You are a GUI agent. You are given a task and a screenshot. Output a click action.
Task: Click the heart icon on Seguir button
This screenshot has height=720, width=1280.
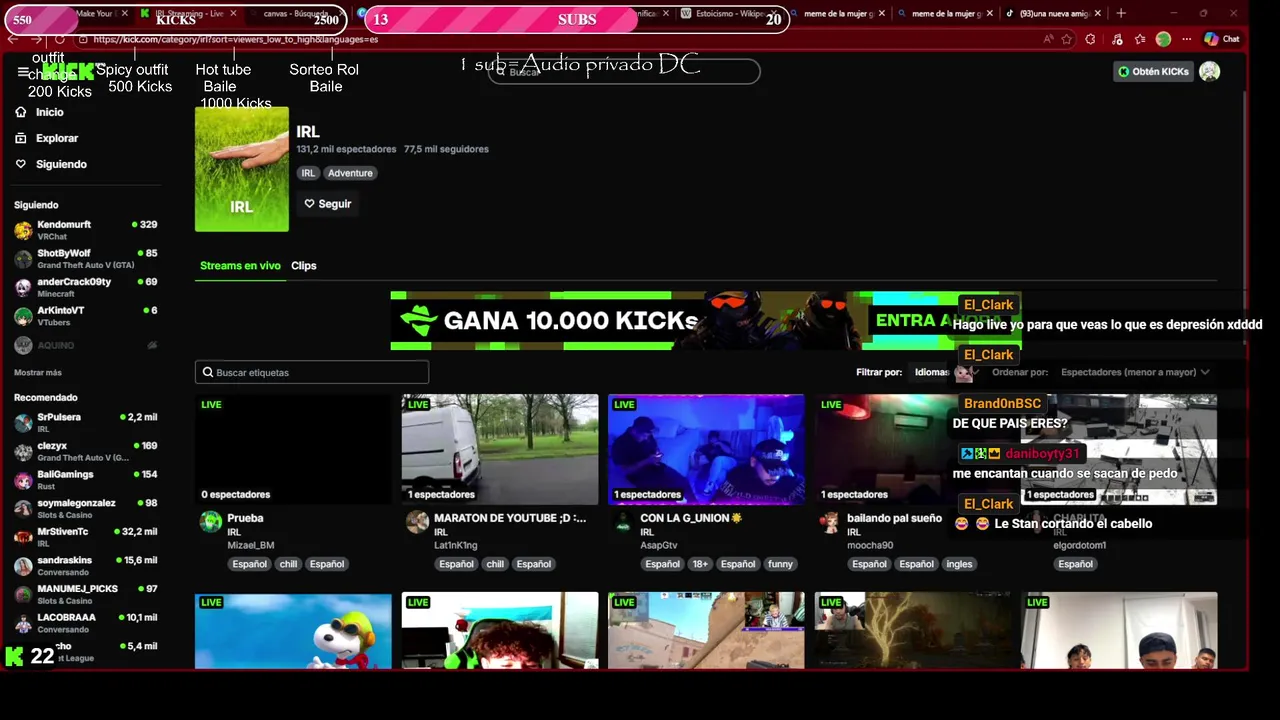click(x=310, y=204)
